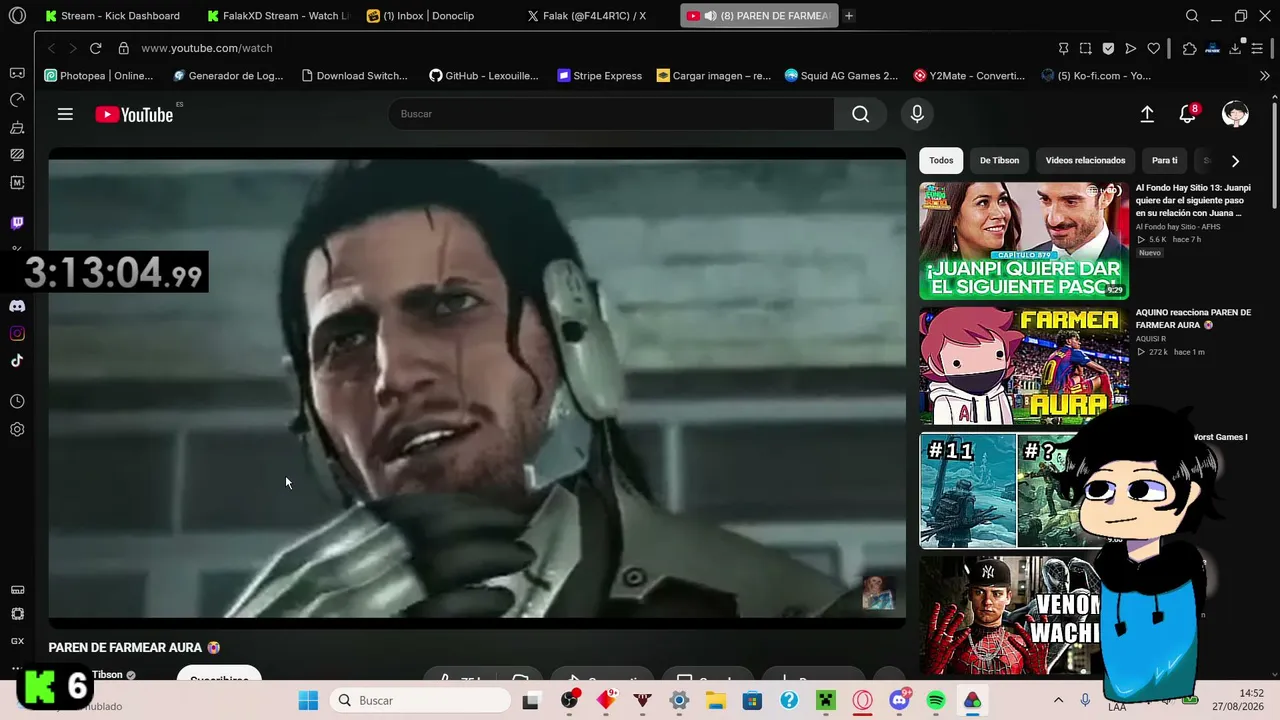Open a new browser tab
1280x720 pixels.
tap(849, 16)
